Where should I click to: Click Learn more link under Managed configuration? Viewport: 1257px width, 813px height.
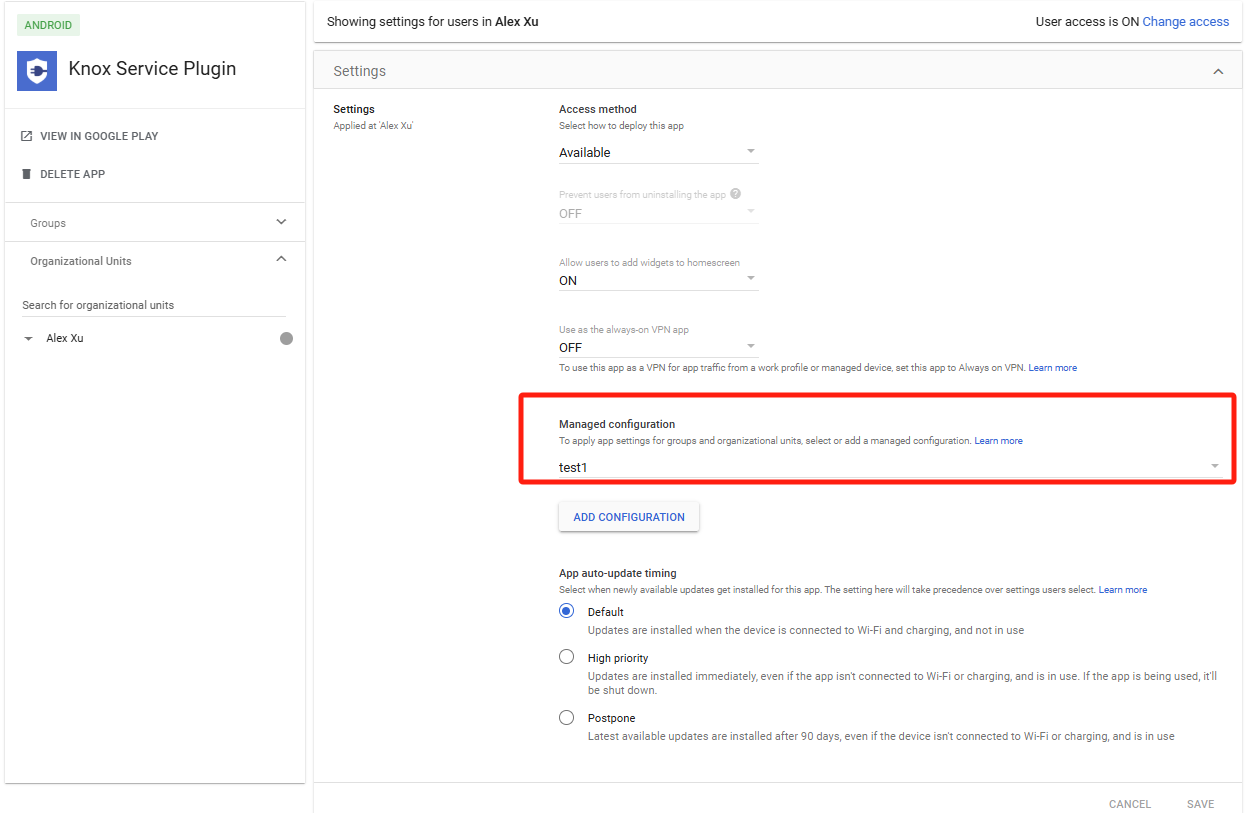(x=998, y=441)
